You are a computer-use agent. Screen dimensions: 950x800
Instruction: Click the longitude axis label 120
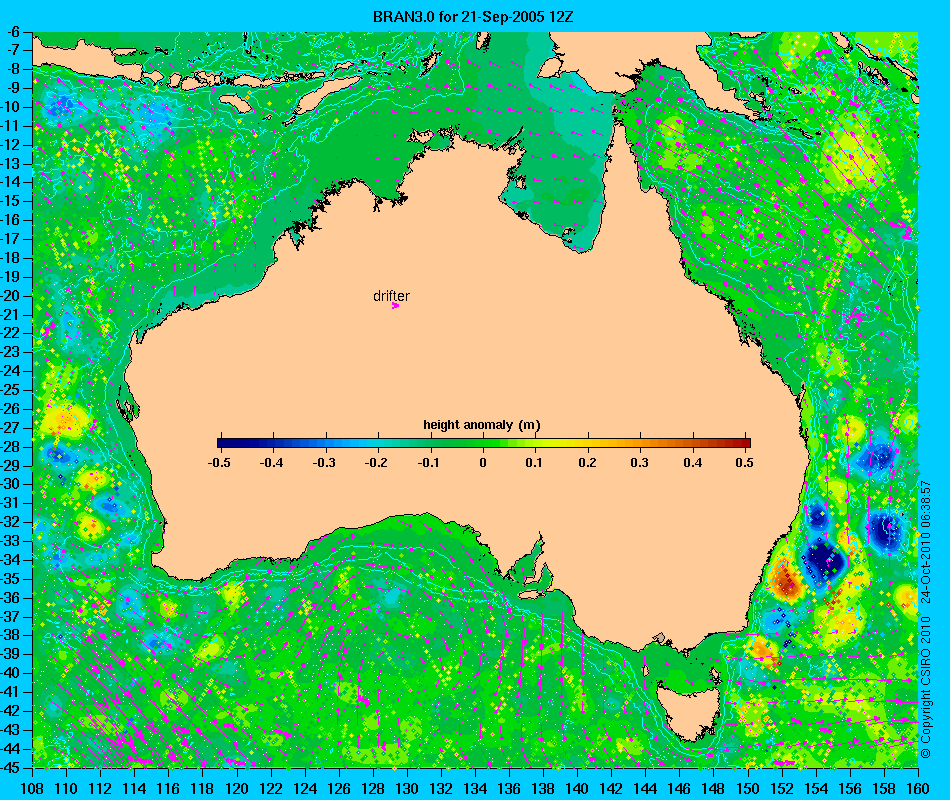tap(237, 788)
